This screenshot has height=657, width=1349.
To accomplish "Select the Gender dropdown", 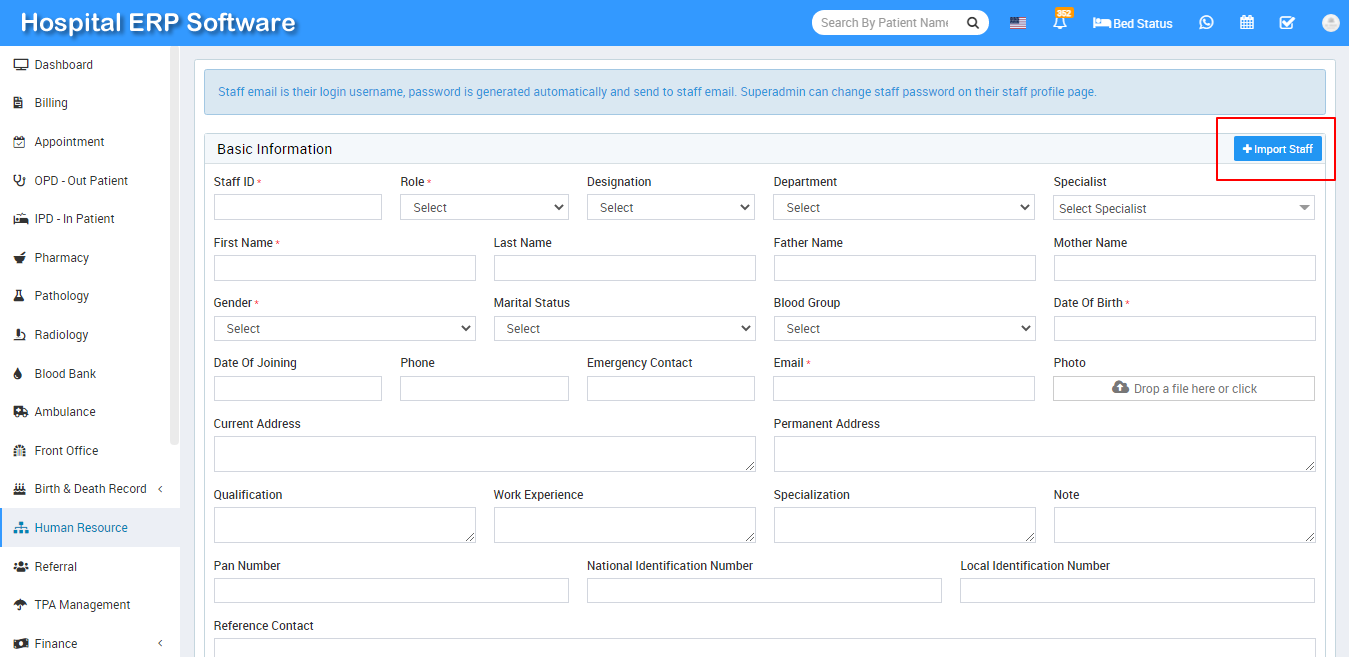I will (344, 328).
